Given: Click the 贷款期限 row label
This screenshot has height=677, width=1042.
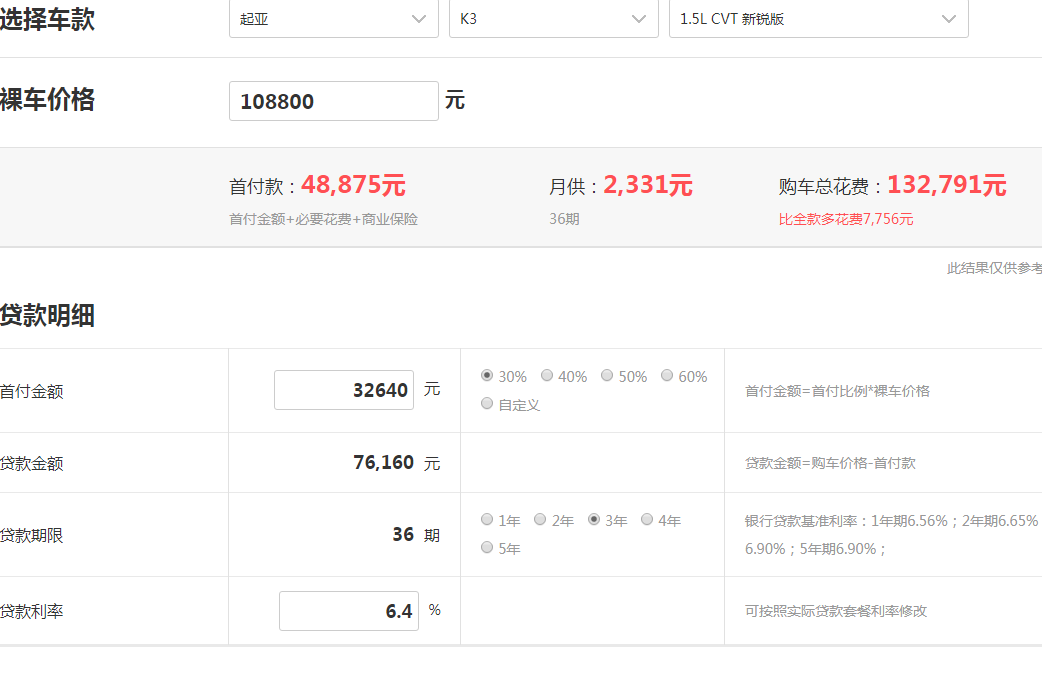Looking at the screenshot, I should click(31, 535).
